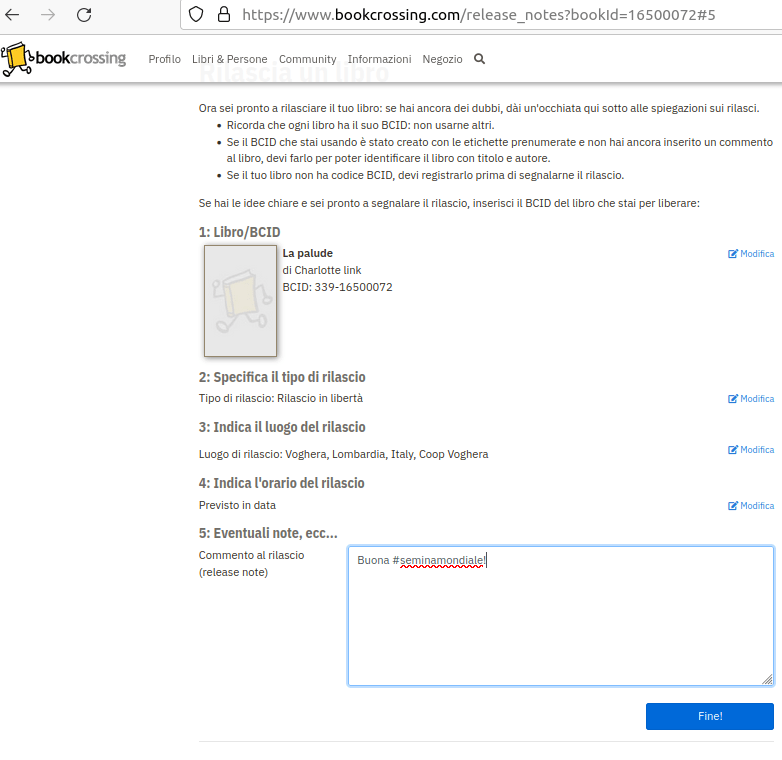This screenshot has width=782, height=760.
Task: Click the browser forward arrow
Action: pyautogui.click(x=48, y=15)
